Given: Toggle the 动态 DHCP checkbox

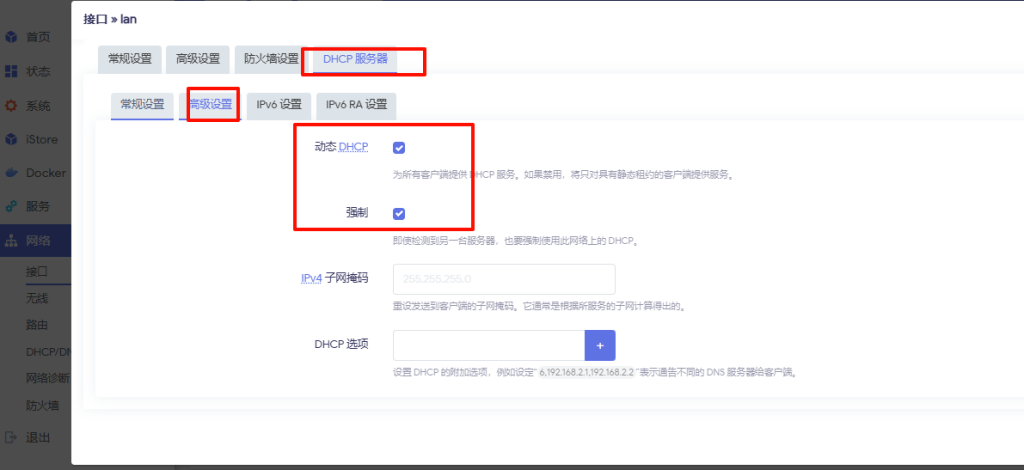Looking at the screenshot, I should point(399,148).
